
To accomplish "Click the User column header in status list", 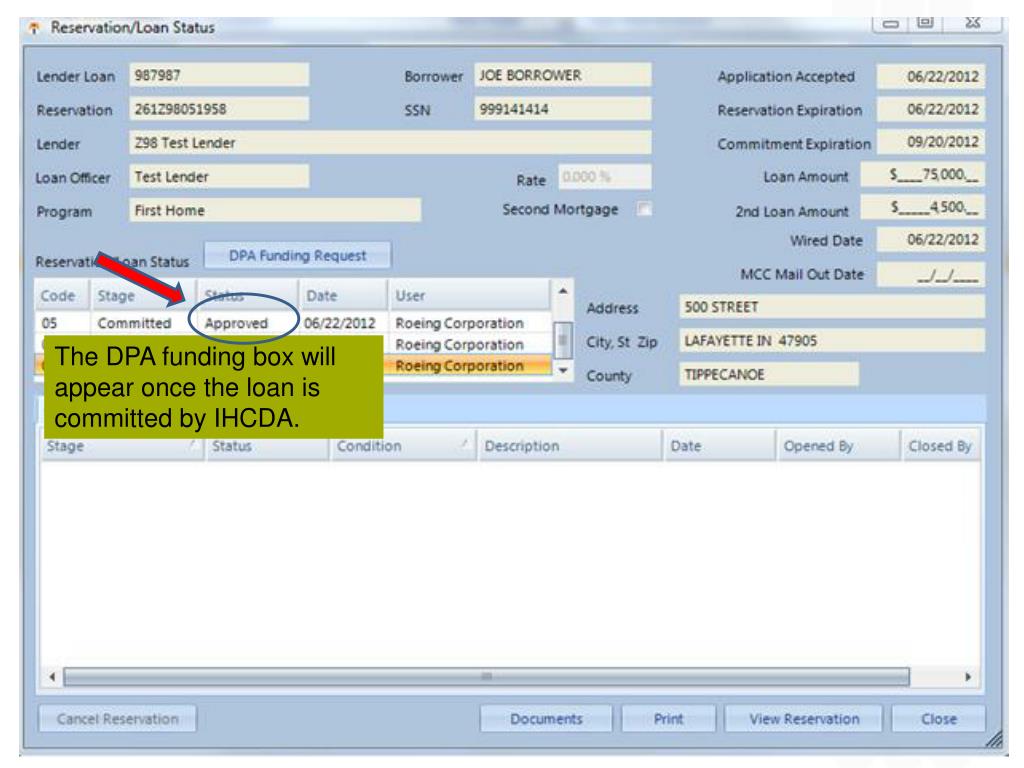I will tap(470, 295).
